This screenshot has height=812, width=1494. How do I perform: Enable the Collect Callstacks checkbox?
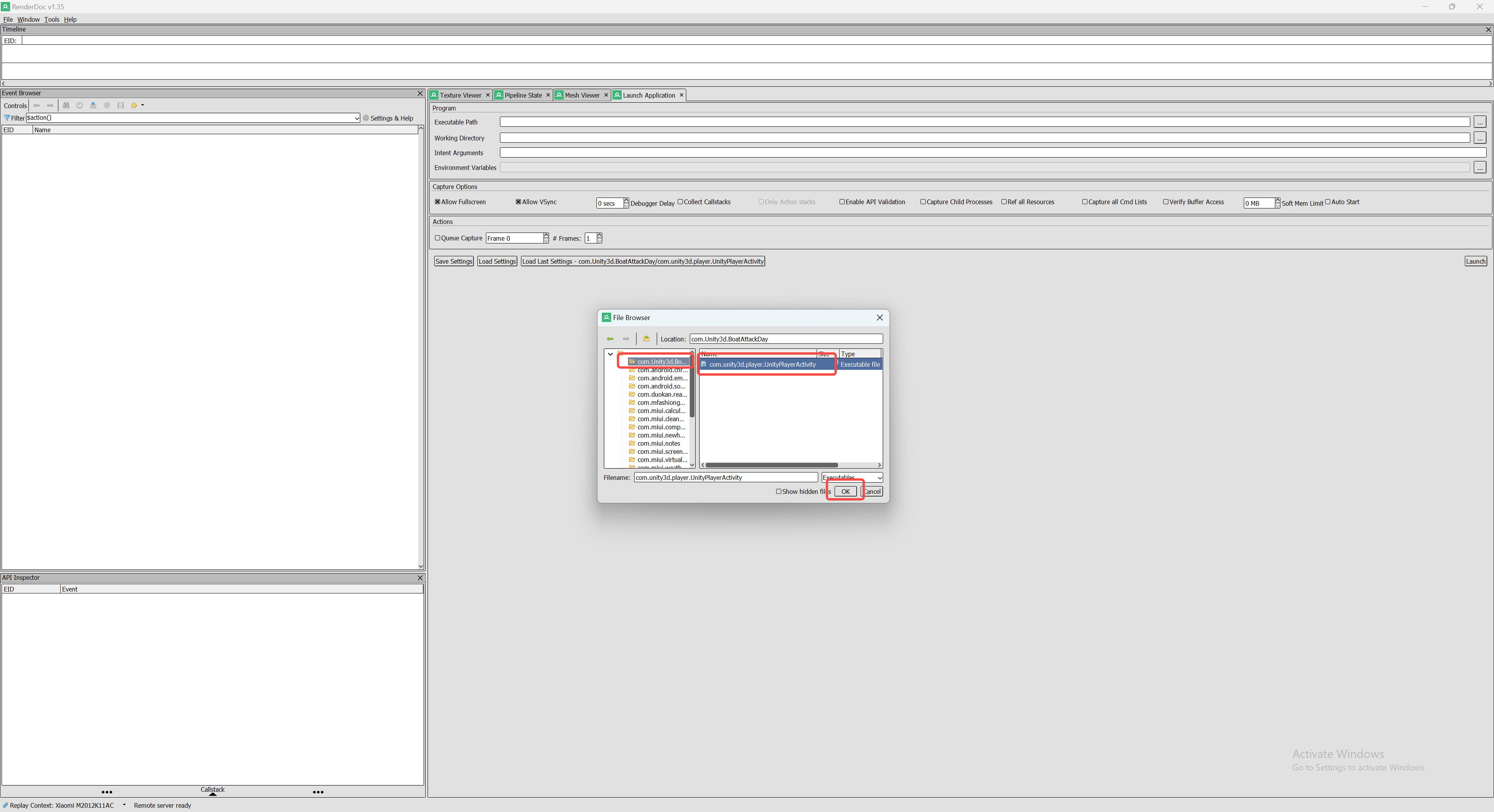(680, 202)
